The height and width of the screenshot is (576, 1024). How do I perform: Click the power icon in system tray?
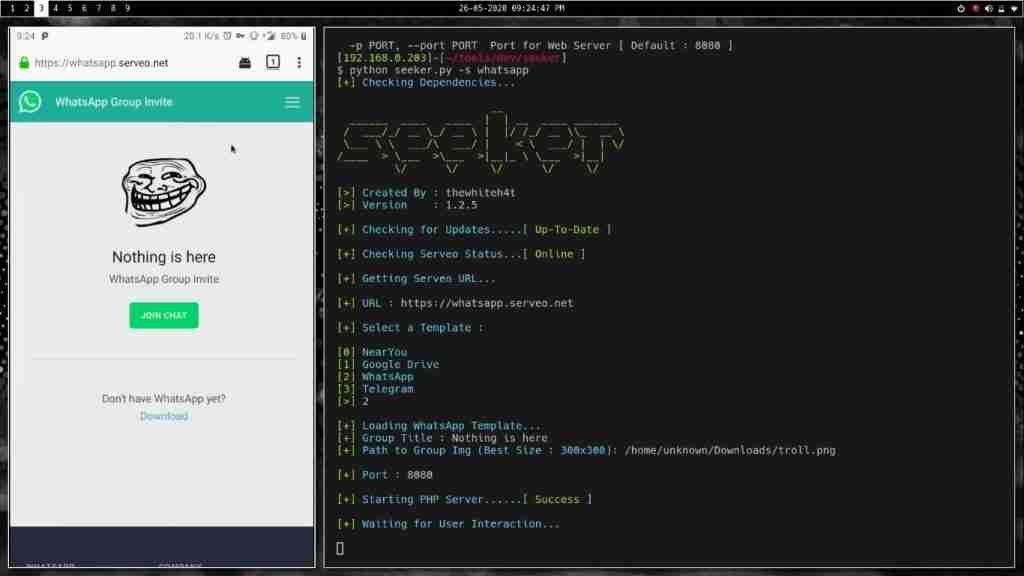coord(961,8)
